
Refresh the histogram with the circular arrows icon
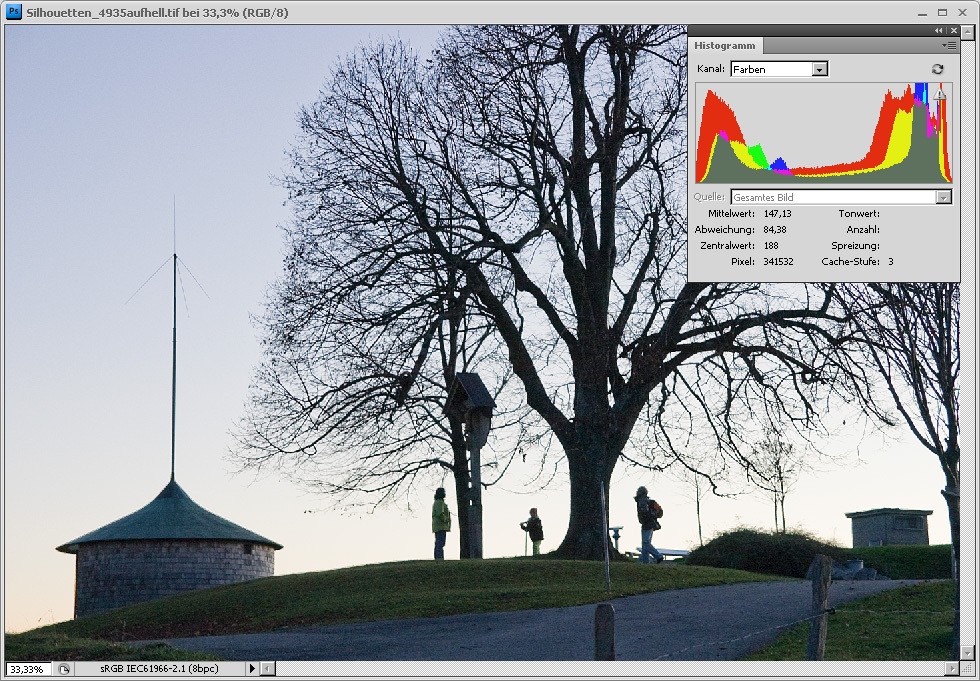pyautogui.click(x=937, y=69)
